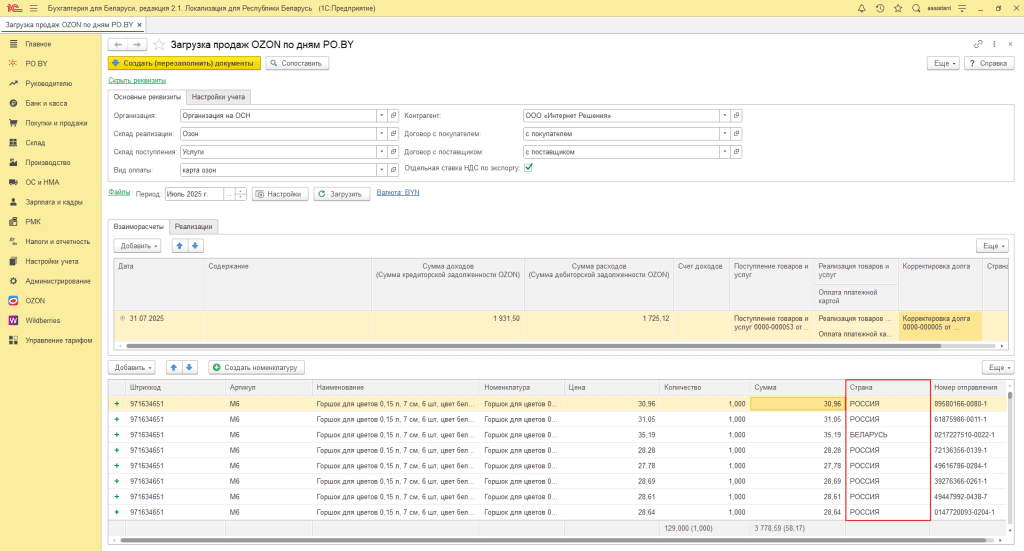The width and height of the screenshot is (1024, 551).
Task: Add the page to favorites using the star beside the title
Action: coord(160,45)
